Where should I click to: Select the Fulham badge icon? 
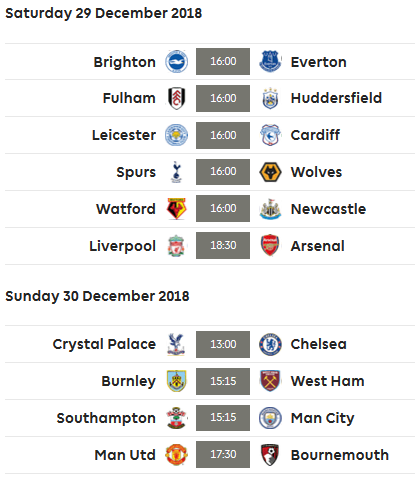[176, 98]
